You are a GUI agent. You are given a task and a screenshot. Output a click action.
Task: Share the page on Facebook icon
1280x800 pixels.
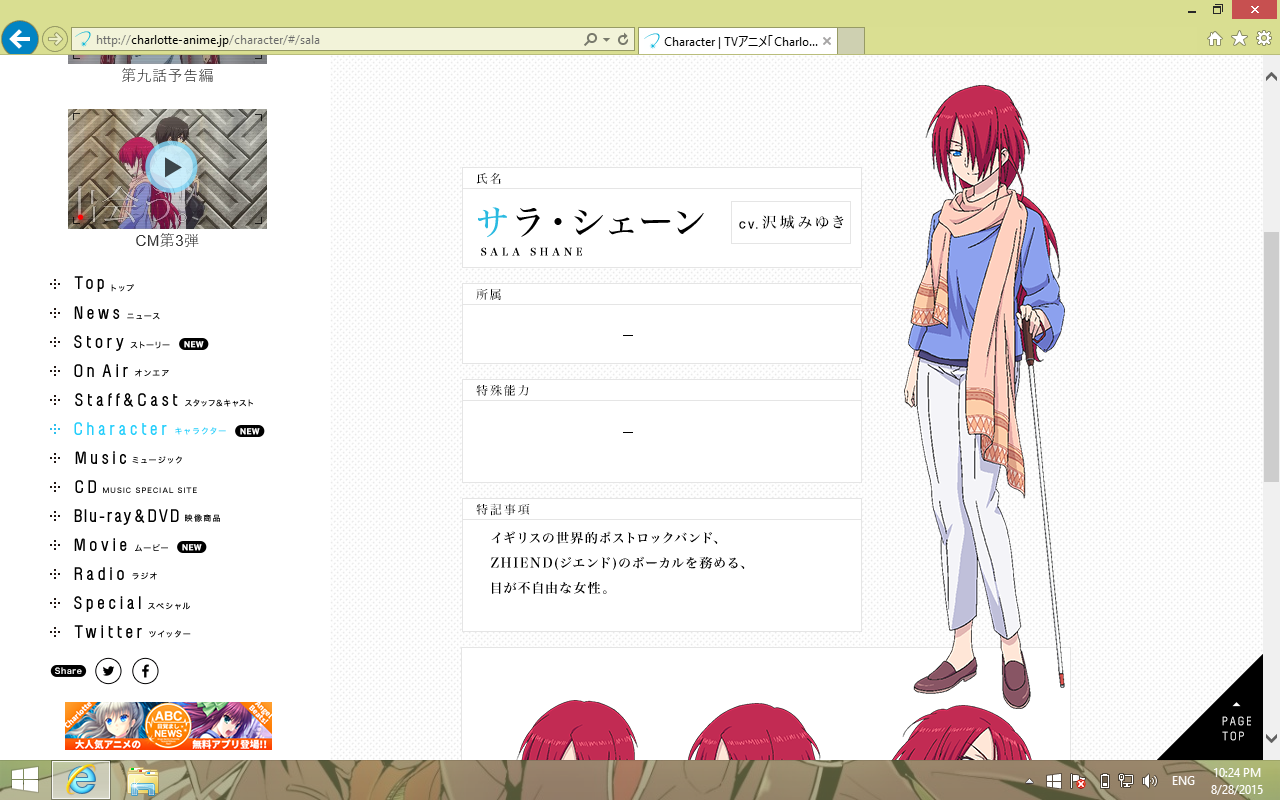(145, 671)
